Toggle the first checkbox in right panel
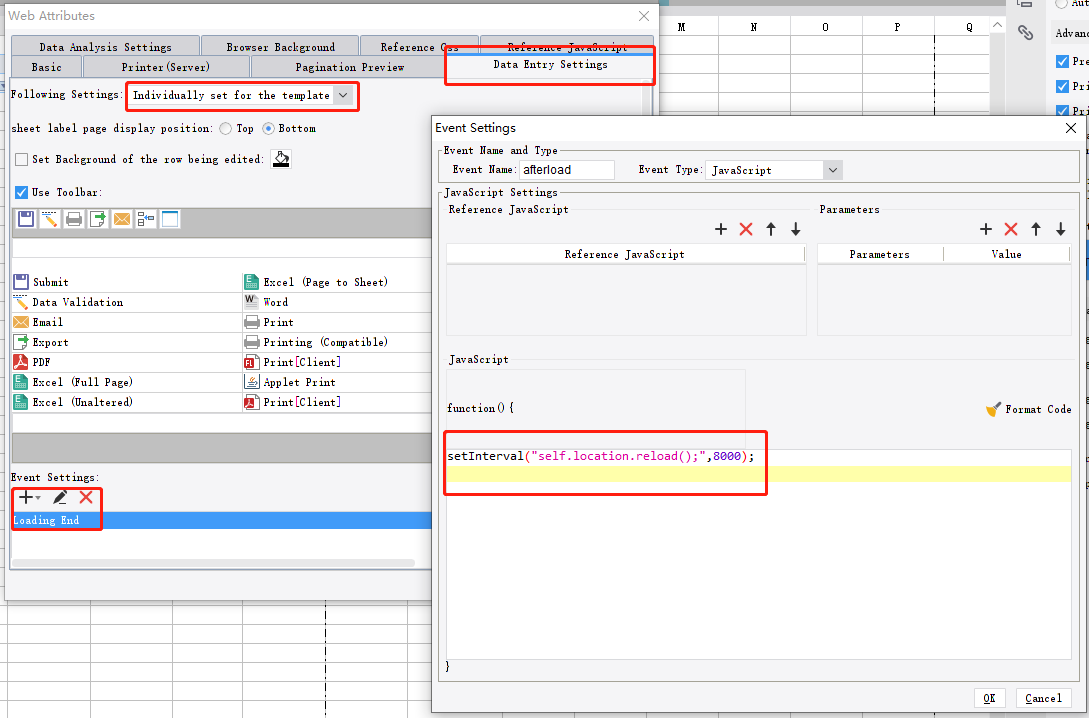This screenshot has width=1089, height=718. pyautogui.click(x=1062, y=61)
